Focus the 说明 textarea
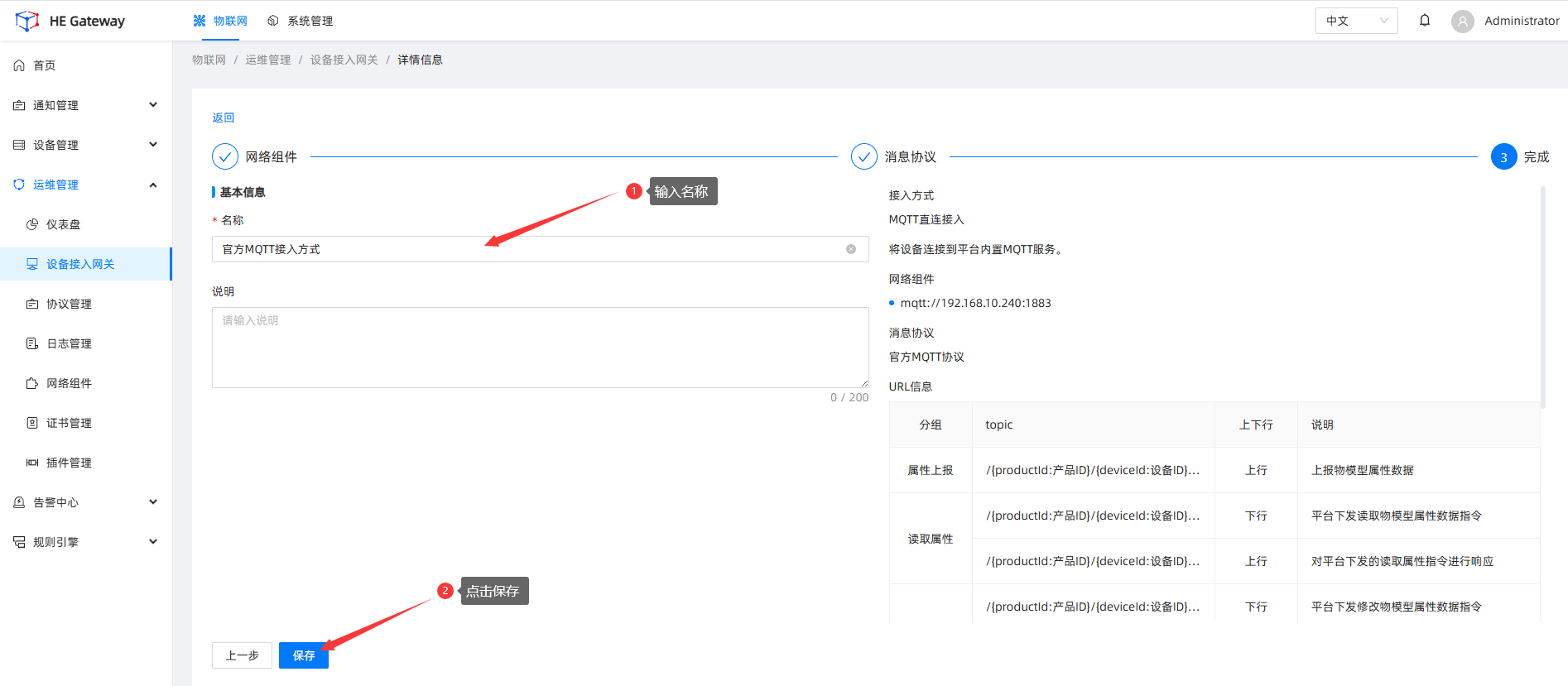 point(540,348)
